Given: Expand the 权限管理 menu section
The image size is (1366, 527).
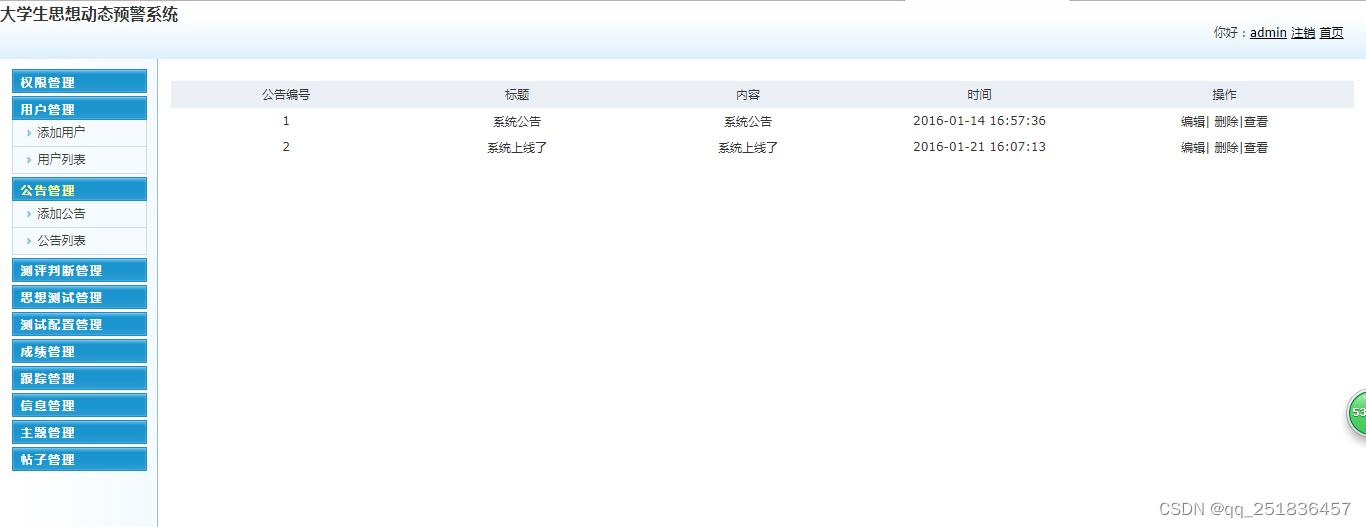Looking at the screenshot, I should tap(79, 82).
